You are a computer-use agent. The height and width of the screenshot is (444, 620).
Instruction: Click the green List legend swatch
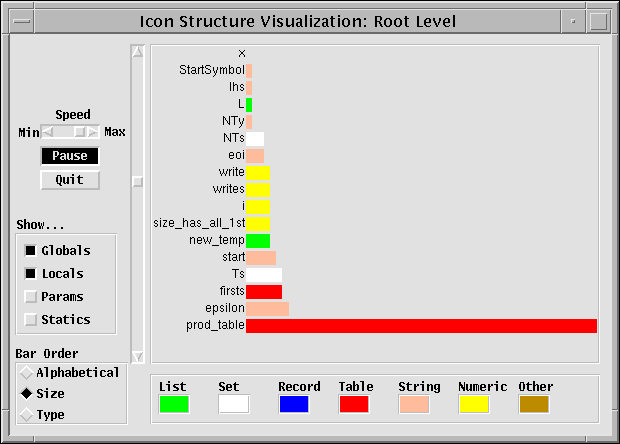tap(174, 404)
